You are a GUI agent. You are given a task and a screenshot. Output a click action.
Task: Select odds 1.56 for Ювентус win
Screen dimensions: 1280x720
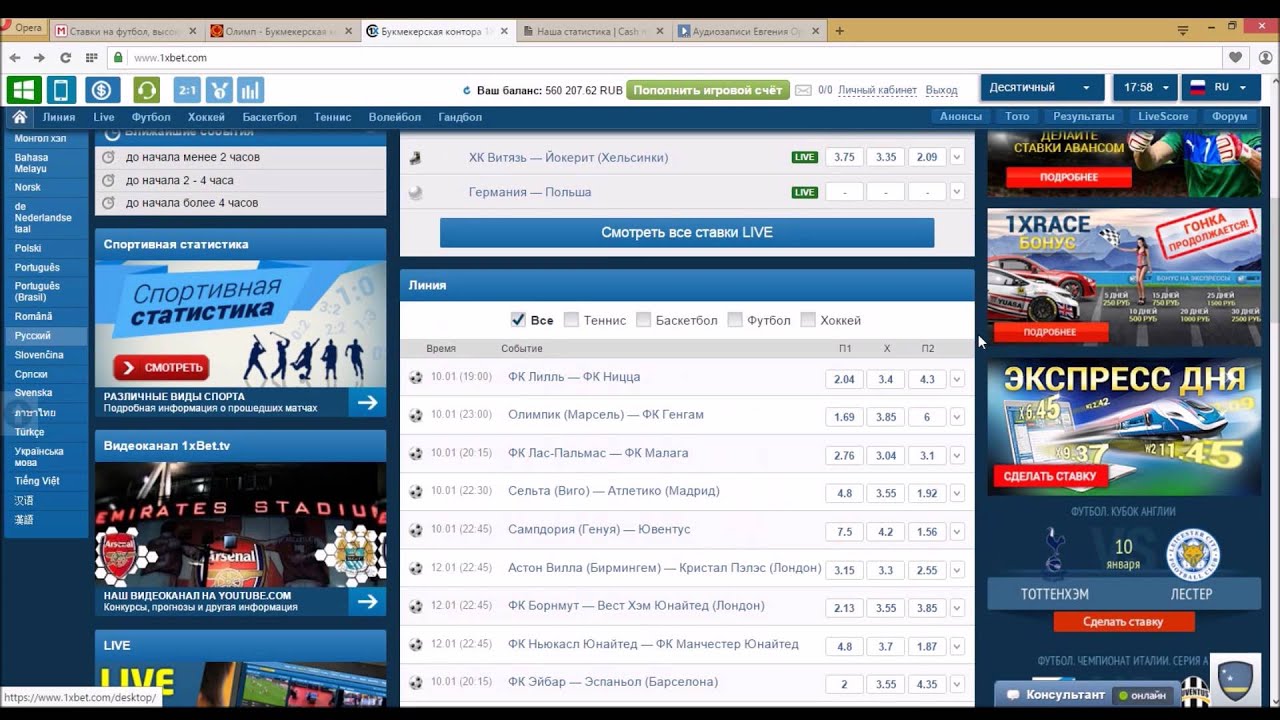coord(927,532)
